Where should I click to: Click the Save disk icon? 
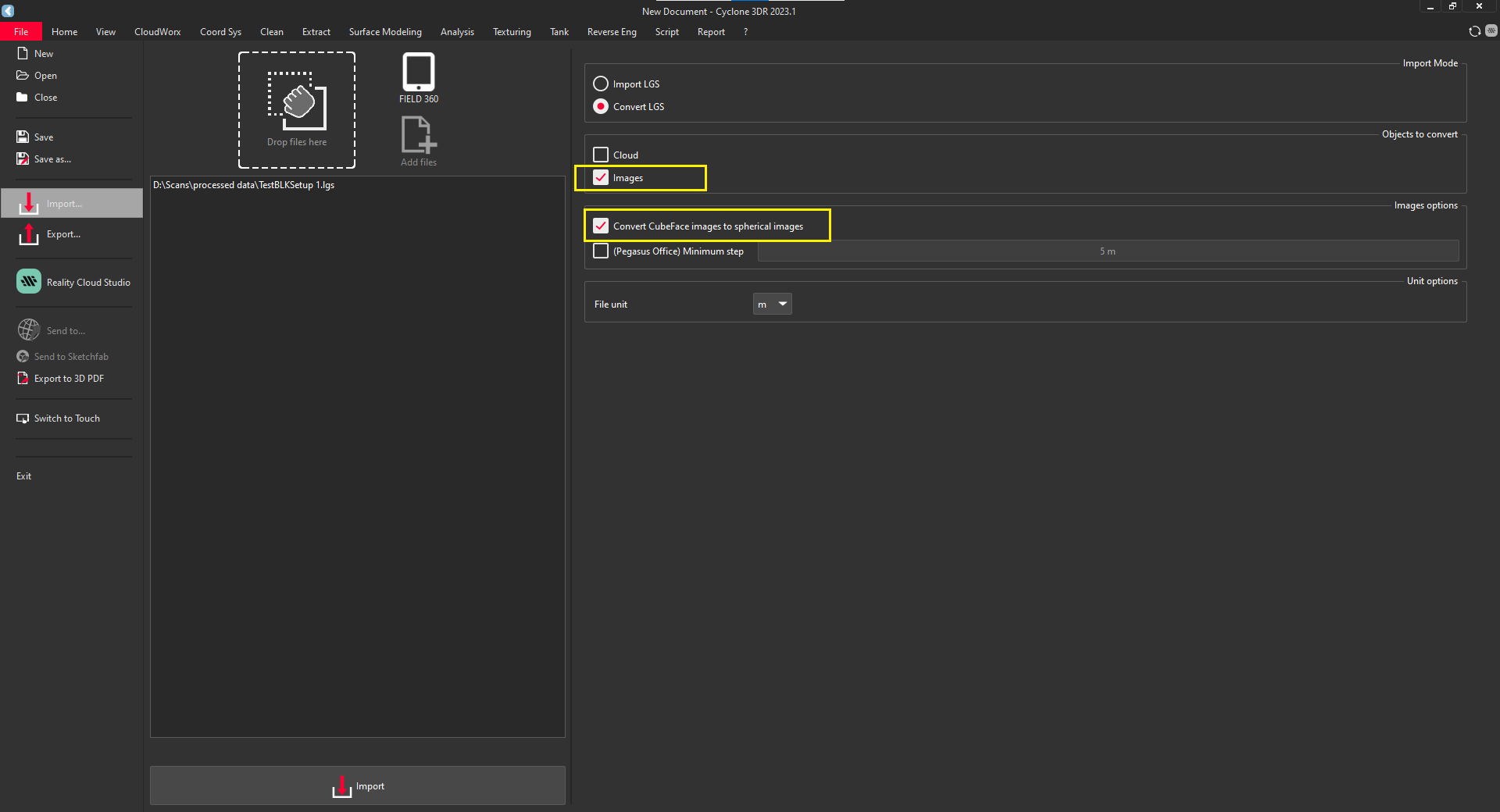coord(23,137)
